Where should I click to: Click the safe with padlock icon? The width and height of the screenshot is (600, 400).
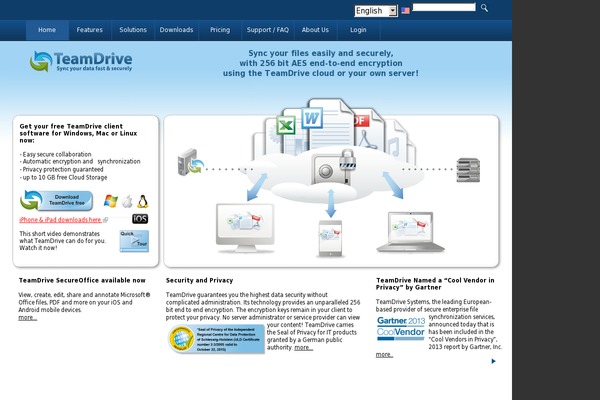334,167
